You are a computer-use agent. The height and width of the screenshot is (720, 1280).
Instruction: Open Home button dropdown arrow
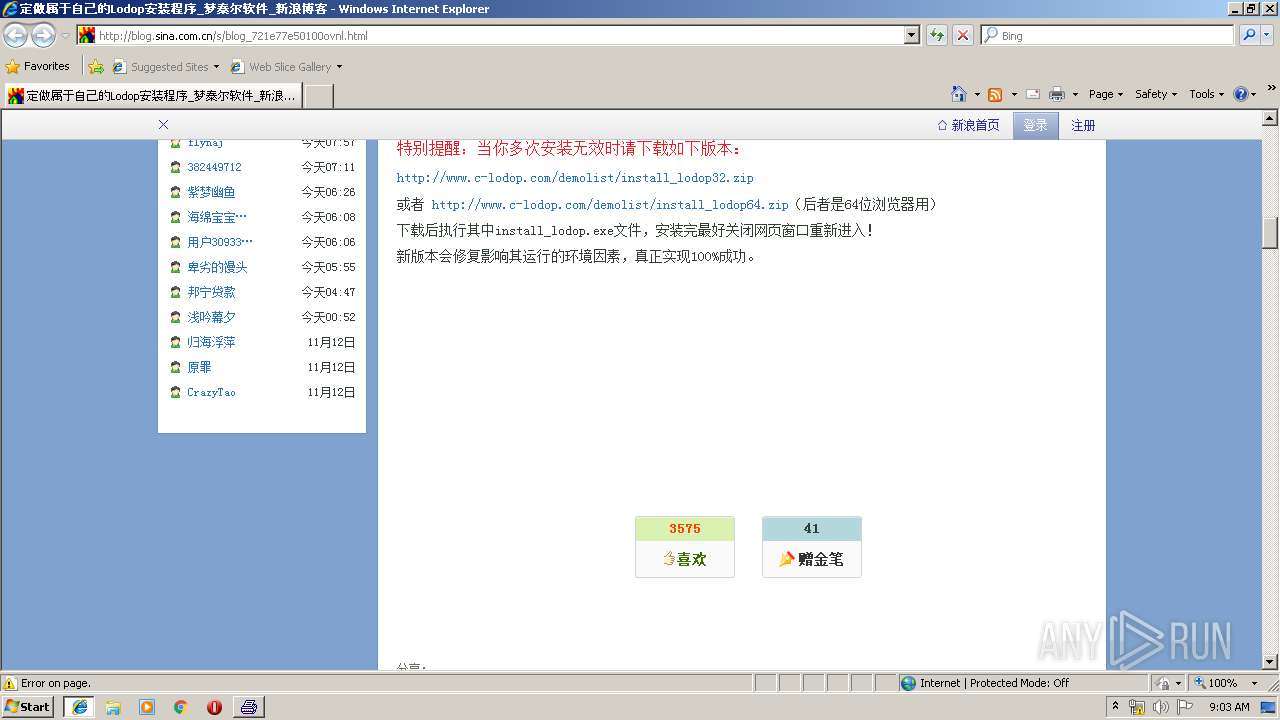coord(977,94)
